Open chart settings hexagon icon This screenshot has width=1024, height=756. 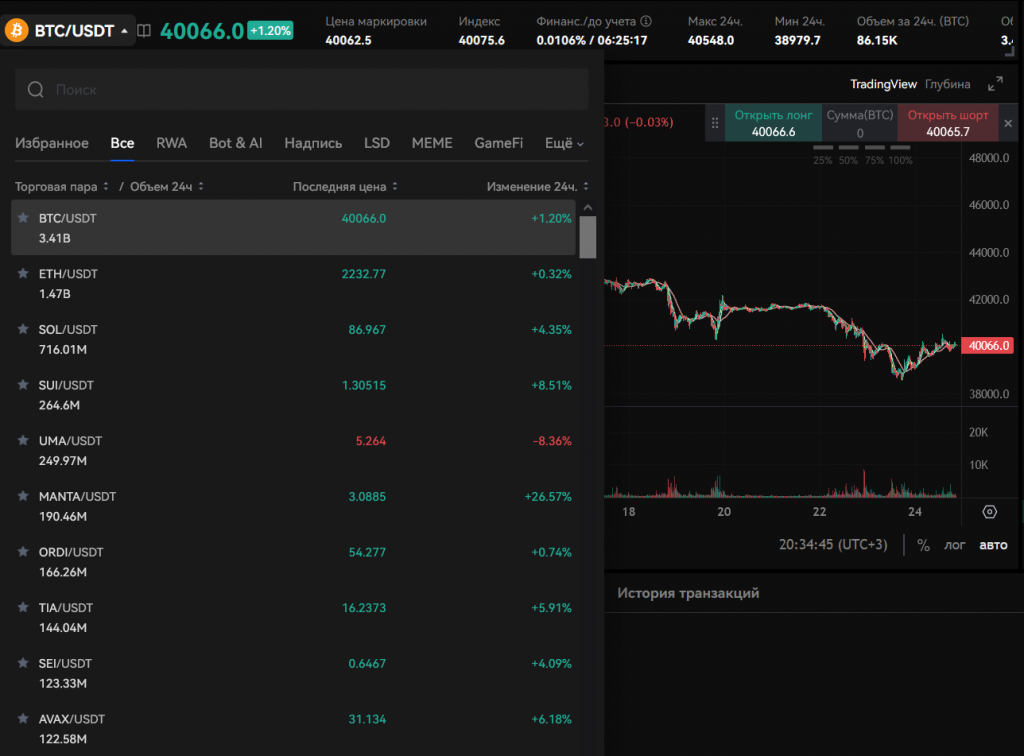[x=989, y=512]
